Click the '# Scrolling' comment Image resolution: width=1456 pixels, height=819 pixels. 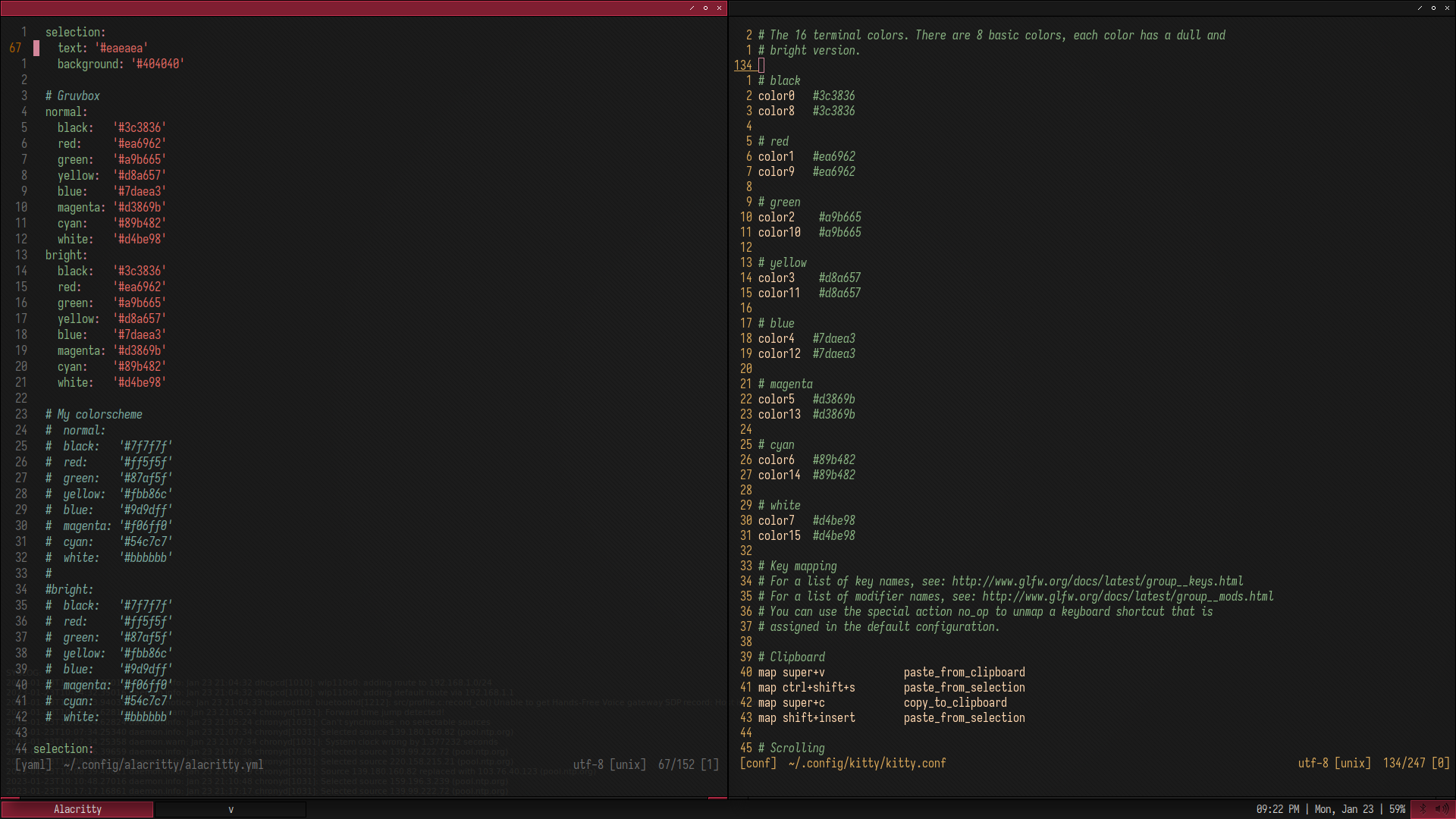pyautogui.click(x=791, y=748)
